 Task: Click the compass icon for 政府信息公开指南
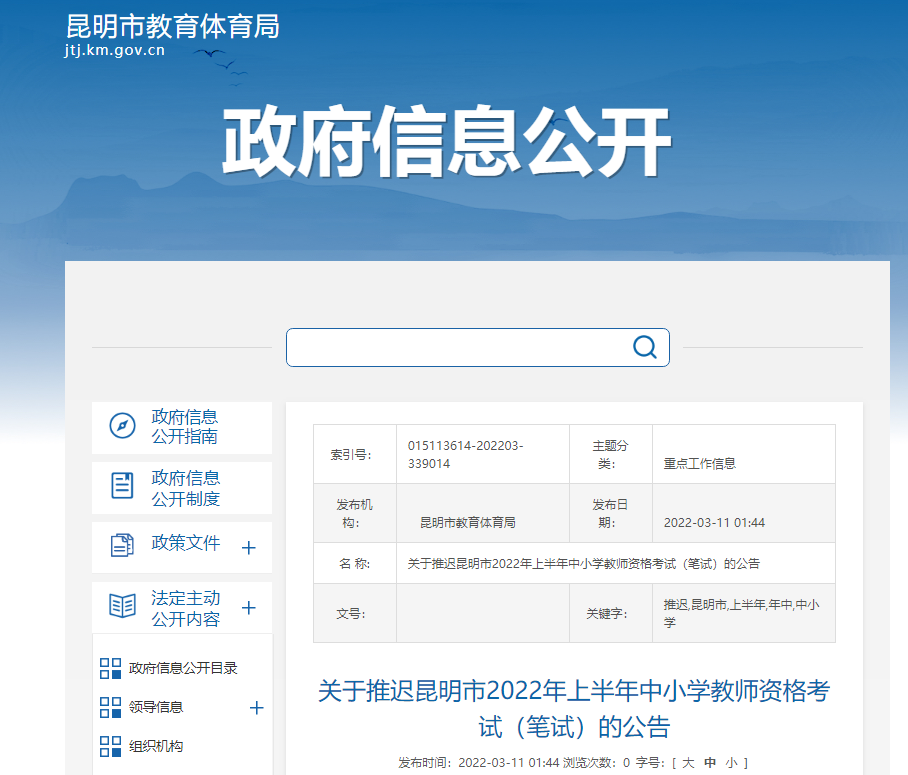click(x=122, y=426)
